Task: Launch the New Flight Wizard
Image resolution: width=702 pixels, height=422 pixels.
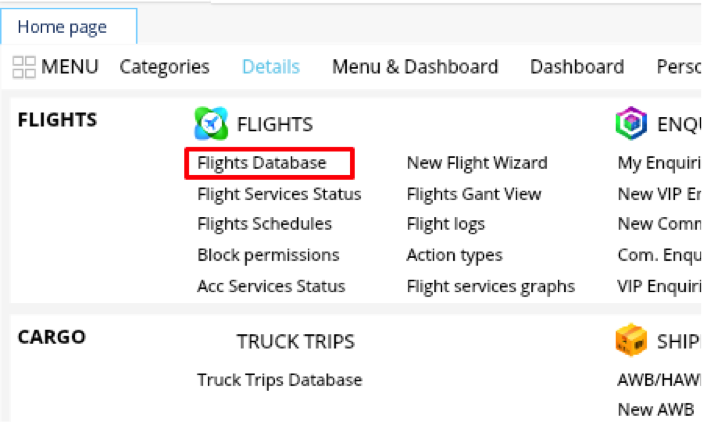Action: [477, 163]
